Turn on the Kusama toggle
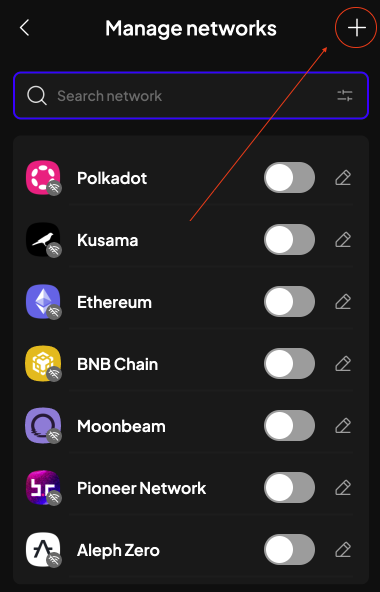Viewport: 380px width, 592px height. (x=289, y=240)
